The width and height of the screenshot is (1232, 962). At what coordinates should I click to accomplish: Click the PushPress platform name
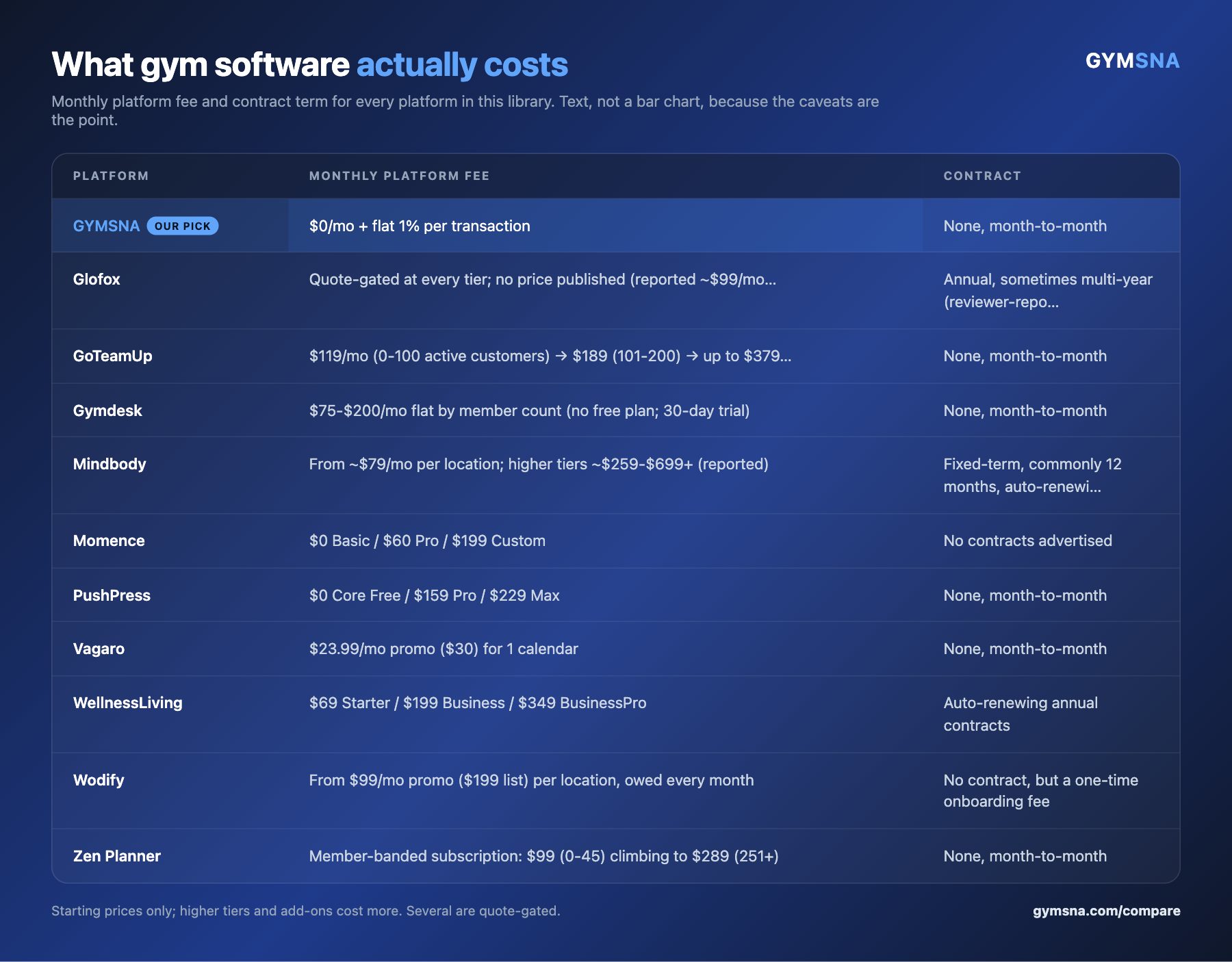[112, 595]
